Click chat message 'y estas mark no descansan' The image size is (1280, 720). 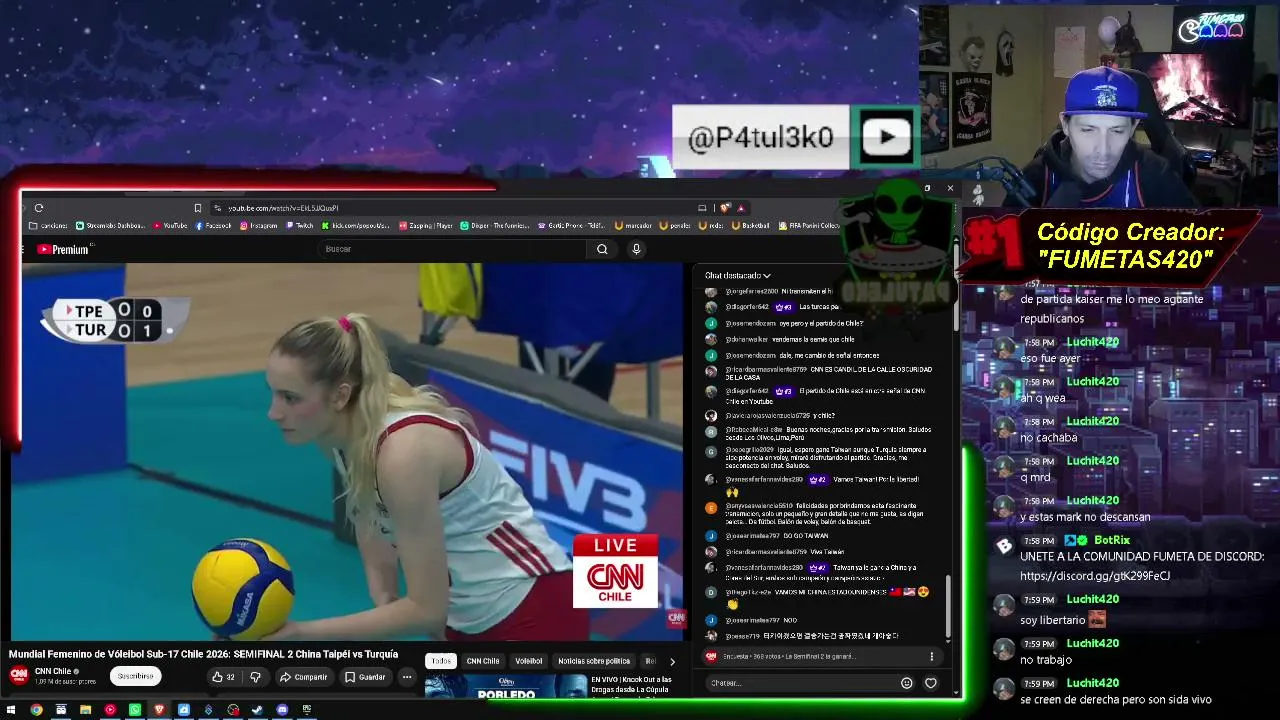point(1085,517)
